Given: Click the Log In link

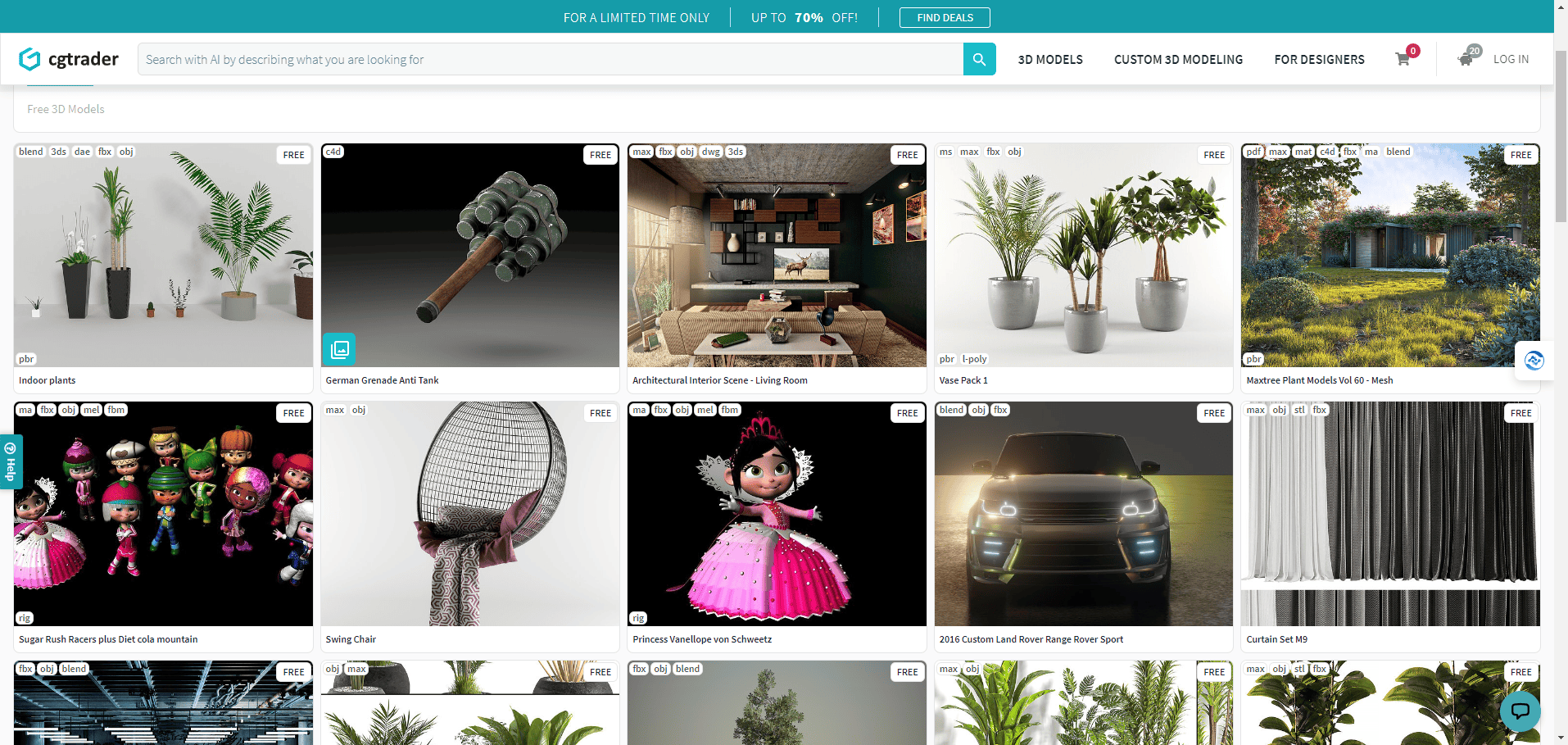Looking at the screenshot, I should tap(1511, 59).
